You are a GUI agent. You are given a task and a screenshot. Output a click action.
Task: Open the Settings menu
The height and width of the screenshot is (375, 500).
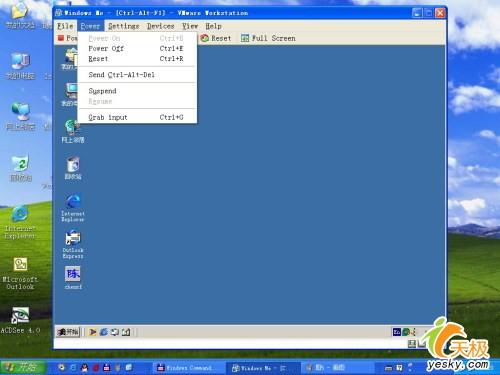(x=124, y=26)
